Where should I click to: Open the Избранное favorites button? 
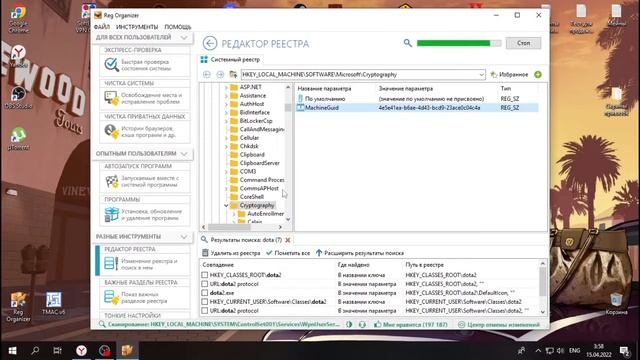(509, 75)
